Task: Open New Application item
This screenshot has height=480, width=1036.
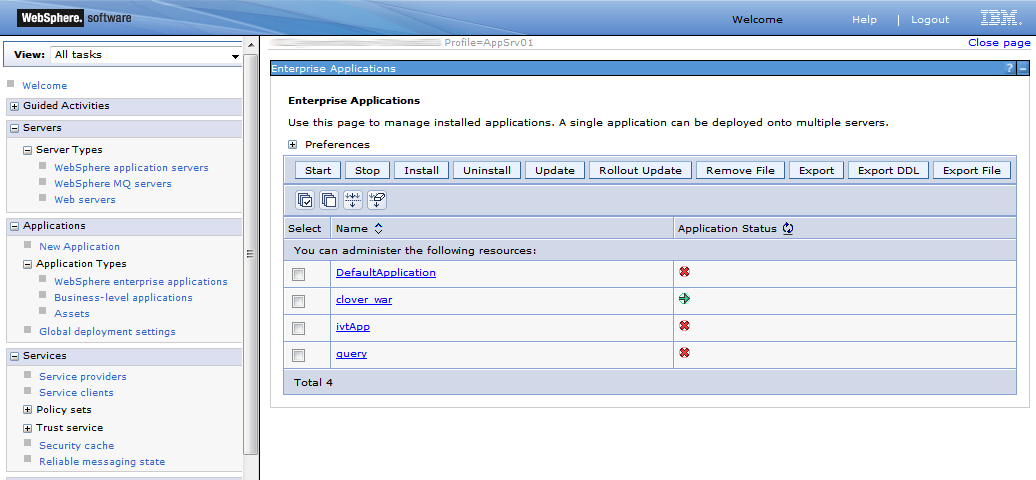Action: (79, 247)
